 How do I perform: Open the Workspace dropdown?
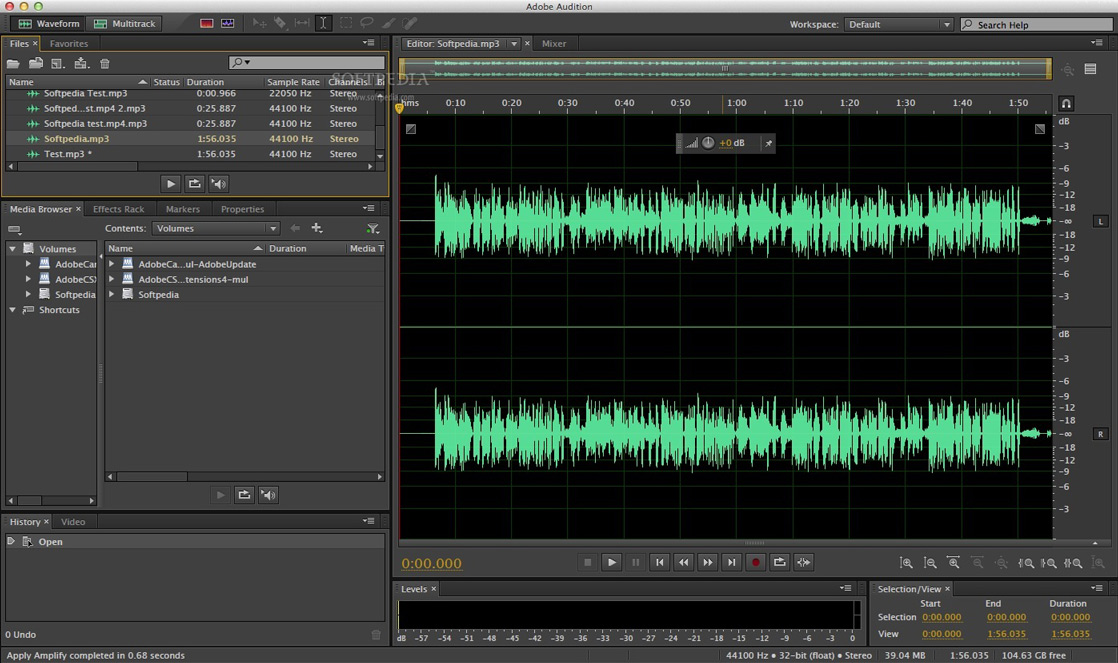[898, 24]
